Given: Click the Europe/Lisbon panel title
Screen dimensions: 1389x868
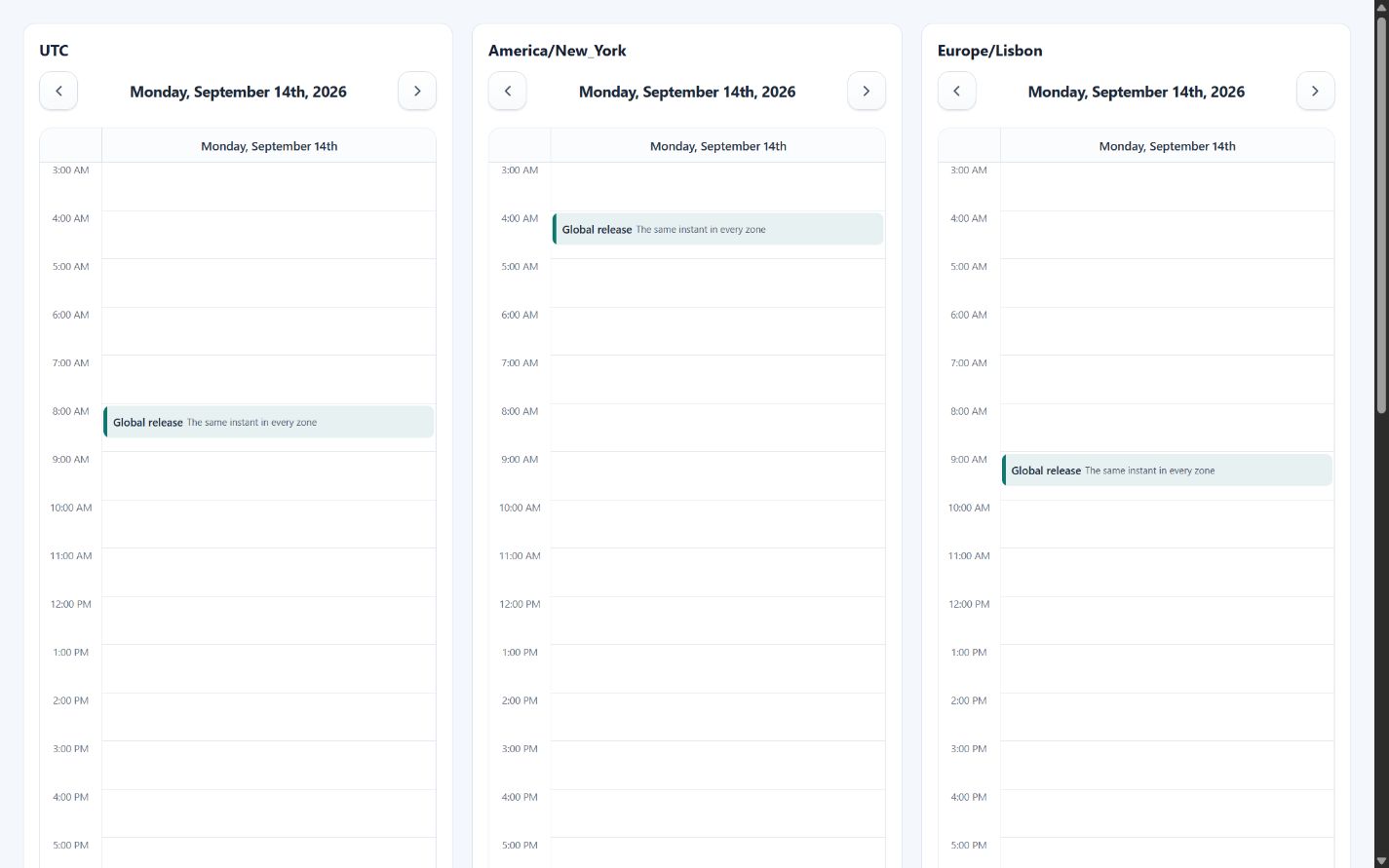Looking at the screenshot, I should click(990, 51).
